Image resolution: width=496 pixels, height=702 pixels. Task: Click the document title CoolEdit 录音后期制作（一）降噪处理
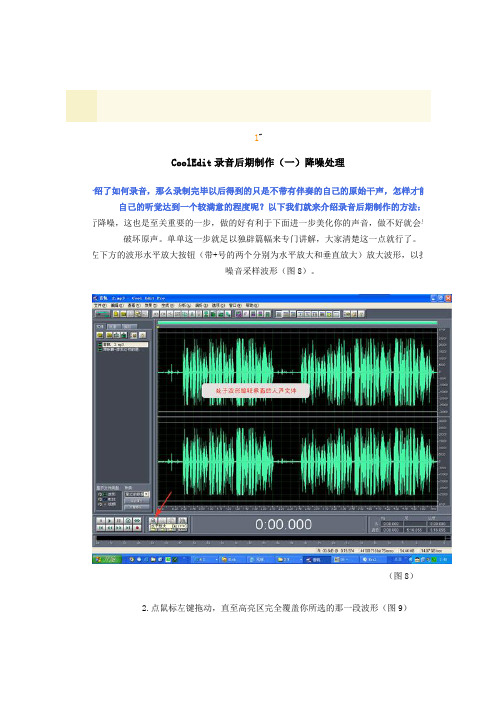258,163
